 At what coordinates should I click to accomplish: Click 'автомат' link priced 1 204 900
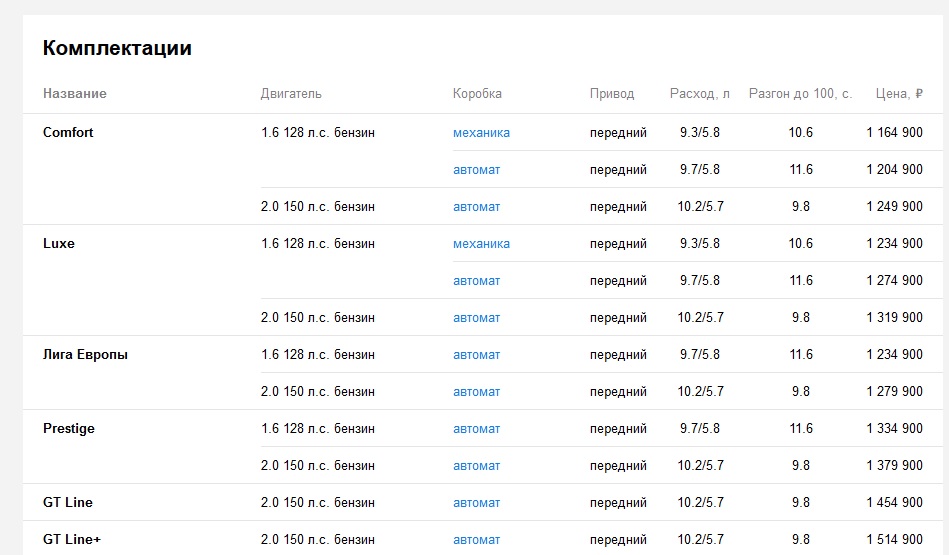tap(476, 169)
